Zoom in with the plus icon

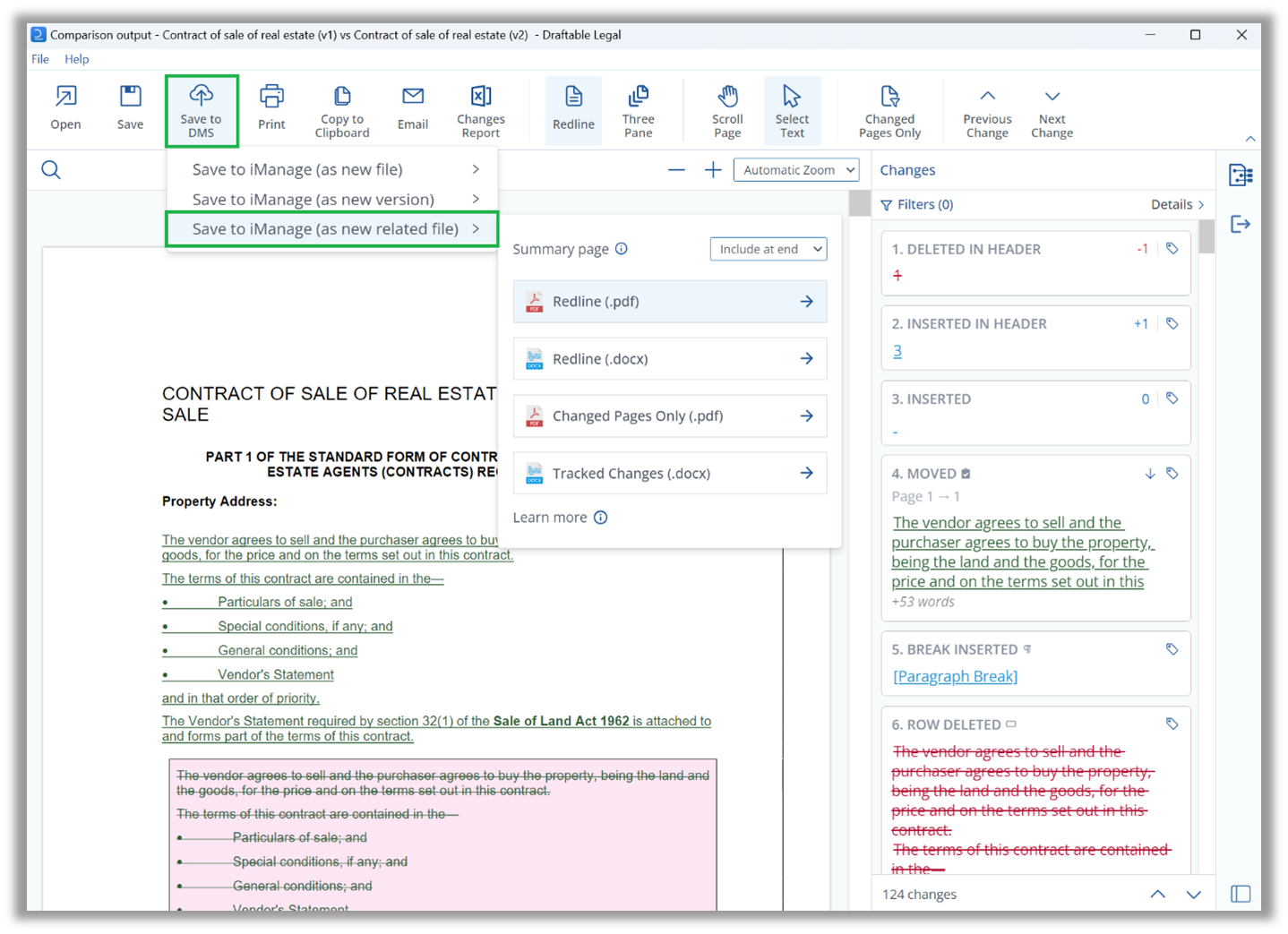(713, 170)
